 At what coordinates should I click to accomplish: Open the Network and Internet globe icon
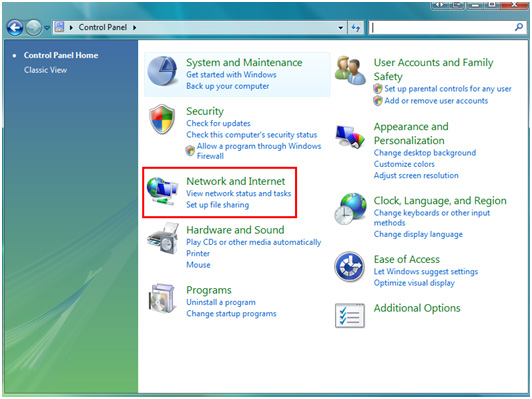(163, 191)
